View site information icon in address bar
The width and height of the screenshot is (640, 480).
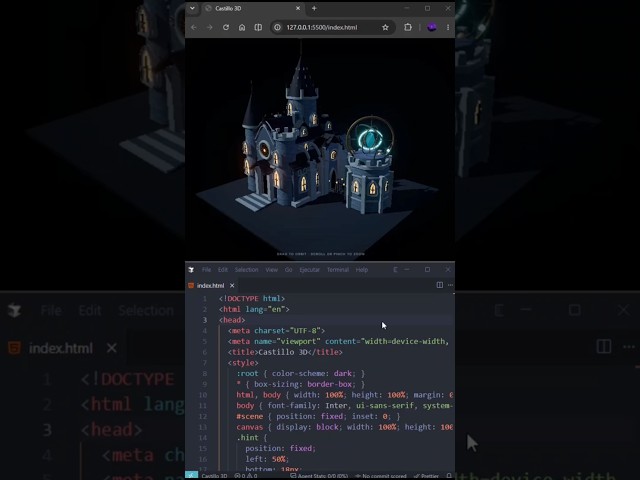pos(278,27)
